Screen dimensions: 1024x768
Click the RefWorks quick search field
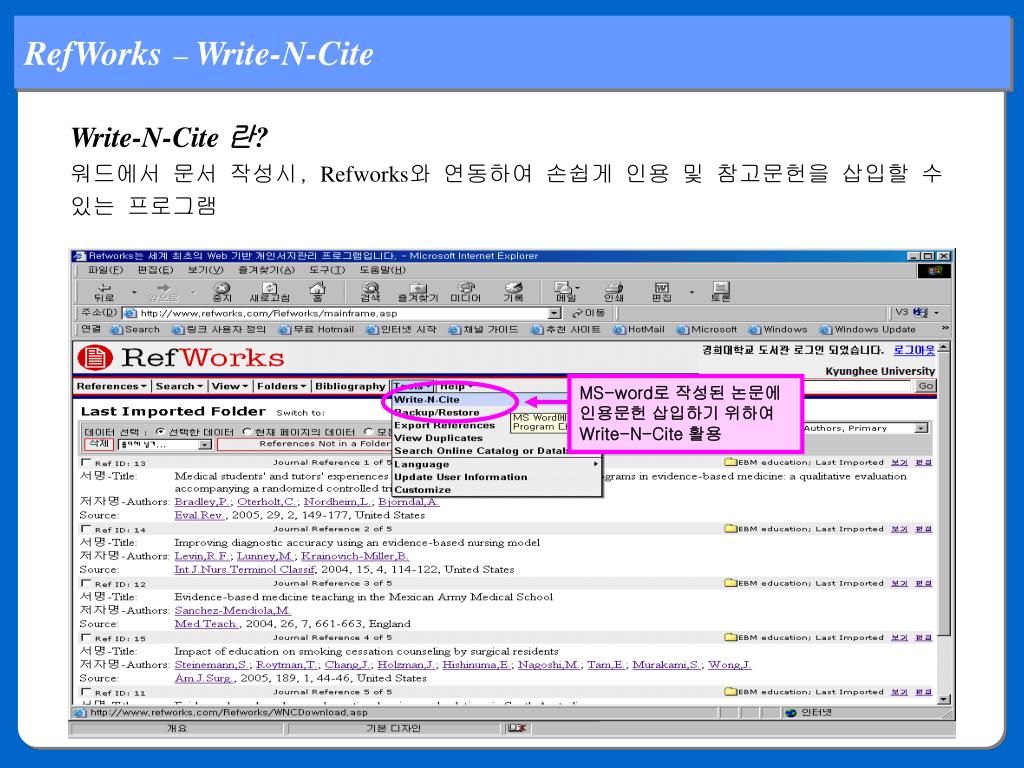(x=857, y=386)
